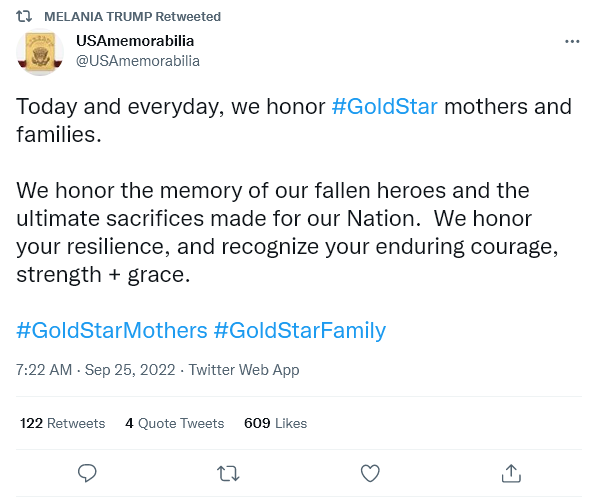Like the tweet with the heart icon
Image resolution: width=598 pixels, height=497 pixels.
(370, 473)
